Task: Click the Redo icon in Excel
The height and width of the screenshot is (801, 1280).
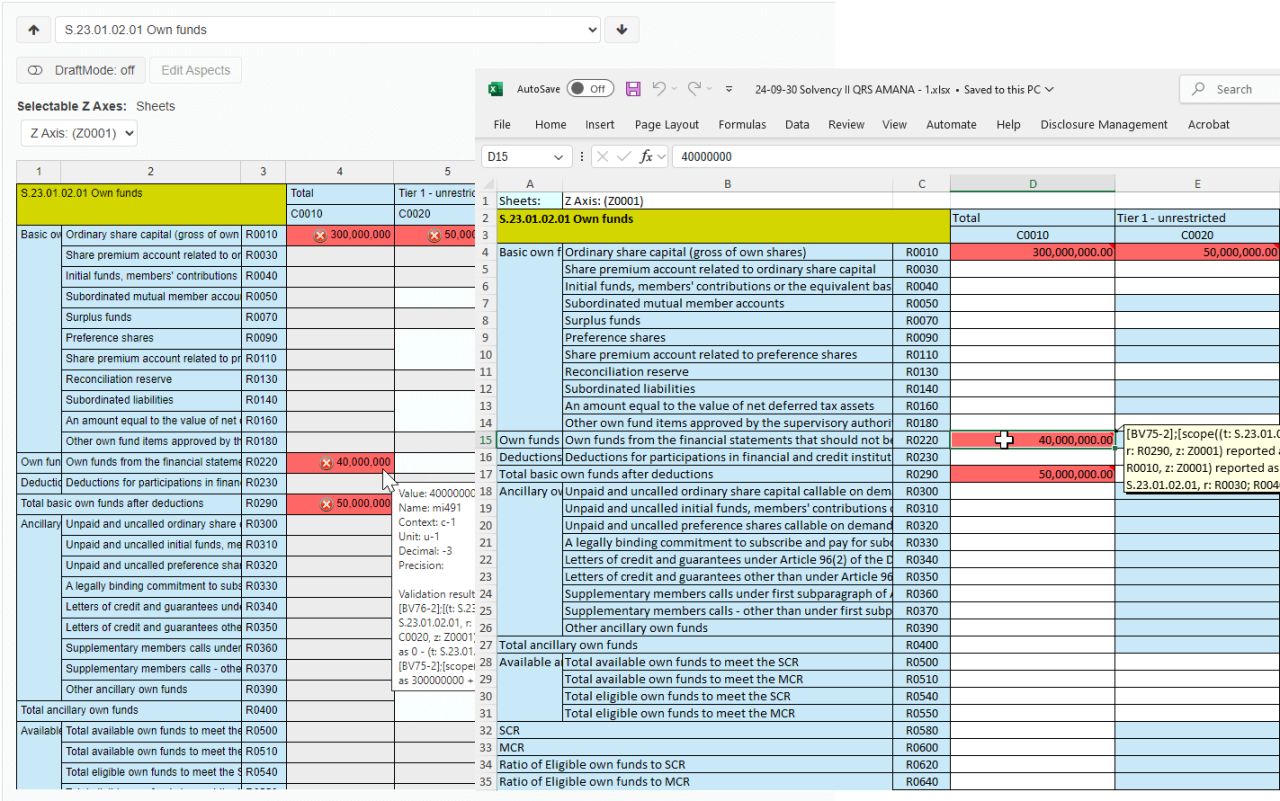Action: (x=694, y=89)
